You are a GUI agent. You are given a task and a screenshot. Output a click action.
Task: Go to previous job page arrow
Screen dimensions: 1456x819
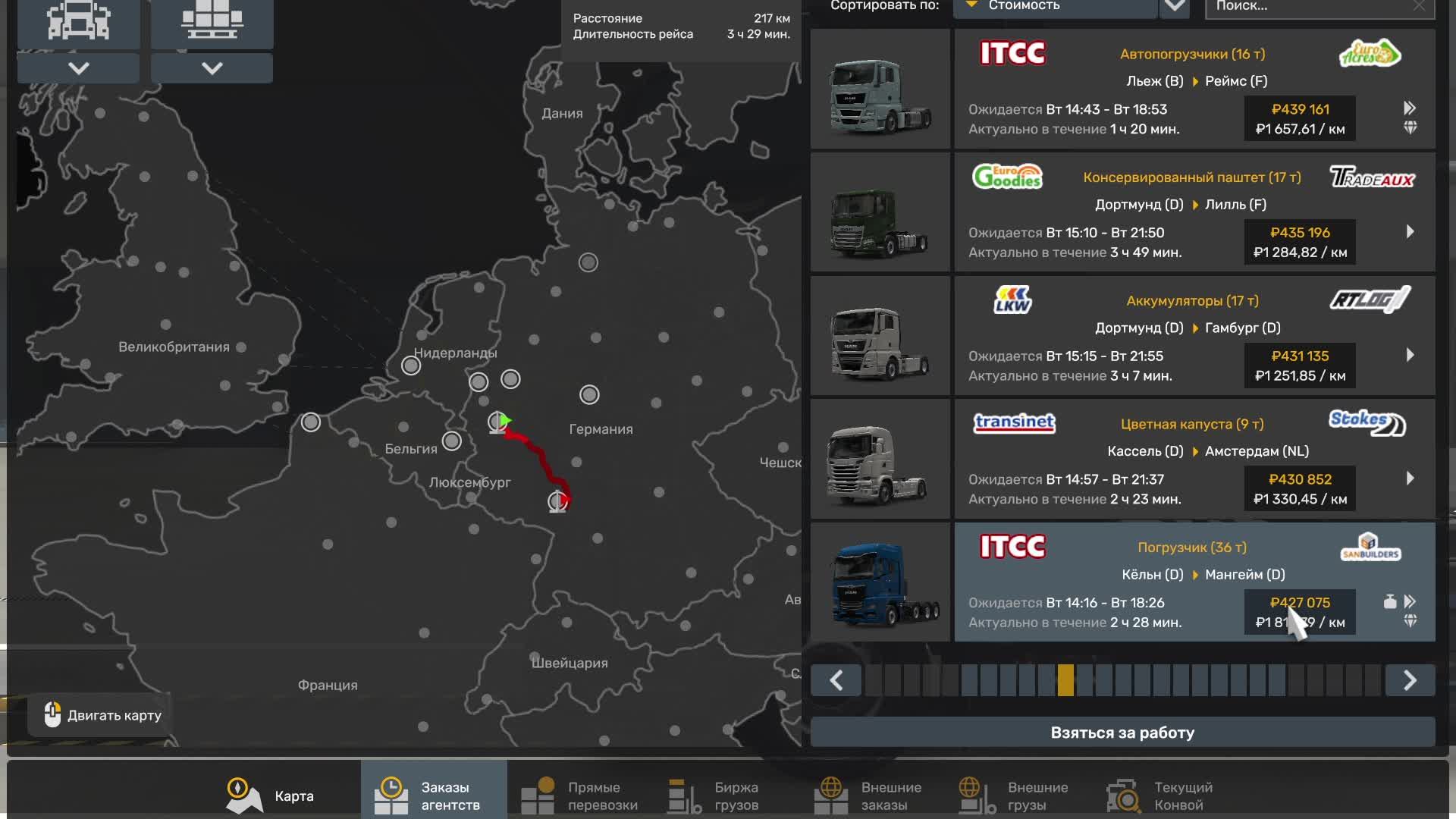coord(836,680)
